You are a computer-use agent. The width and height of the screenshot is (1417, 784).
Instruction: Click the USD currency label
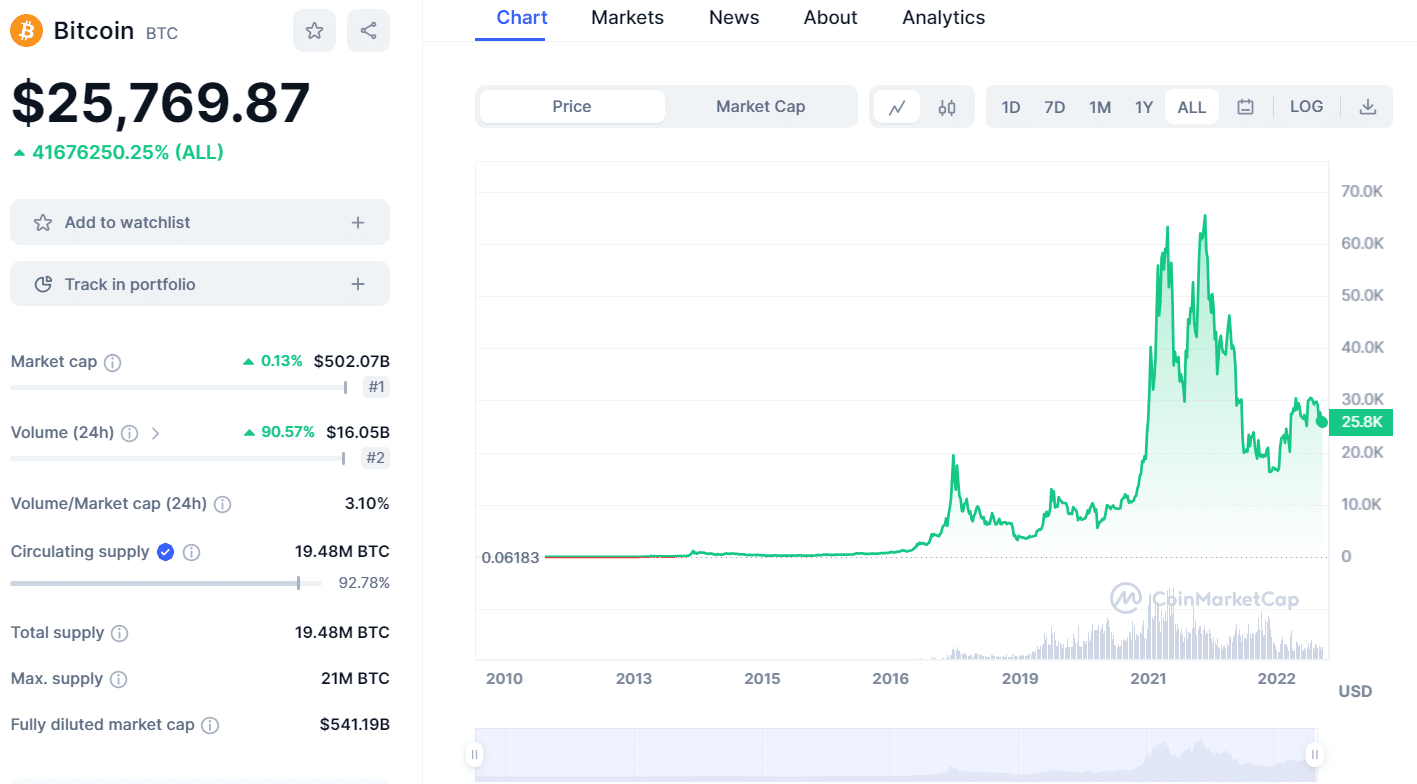pyautogui.click(x=1355, y=691)
